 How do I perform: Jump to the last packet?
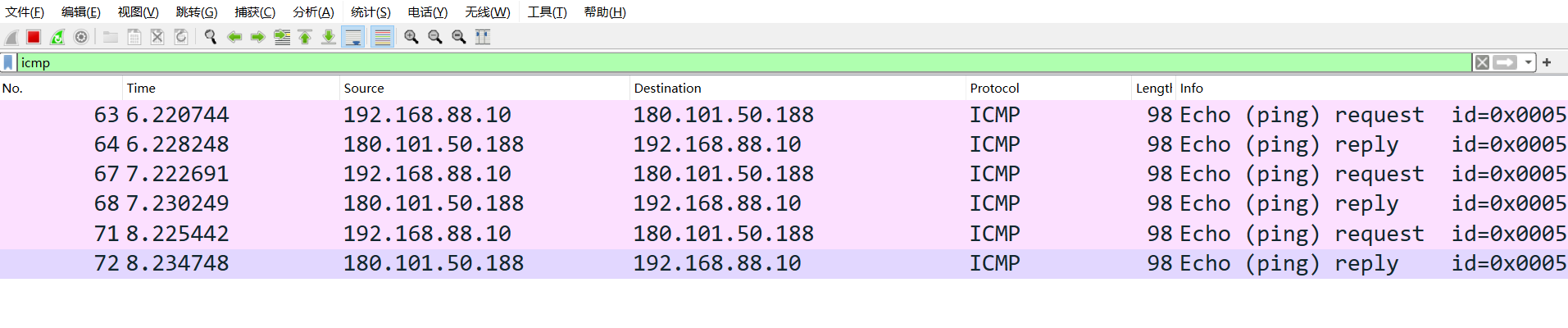coord(329,37)
